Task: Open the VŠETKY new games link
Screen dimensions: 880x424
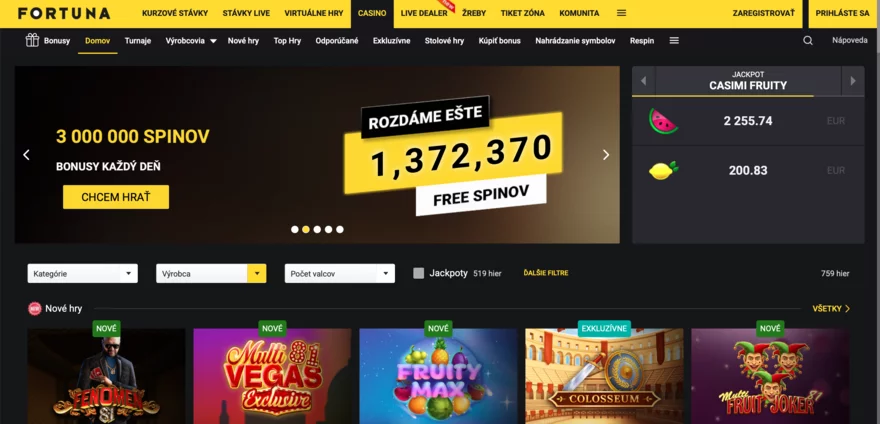Action: pyautogui.click(x=831, y=308)
